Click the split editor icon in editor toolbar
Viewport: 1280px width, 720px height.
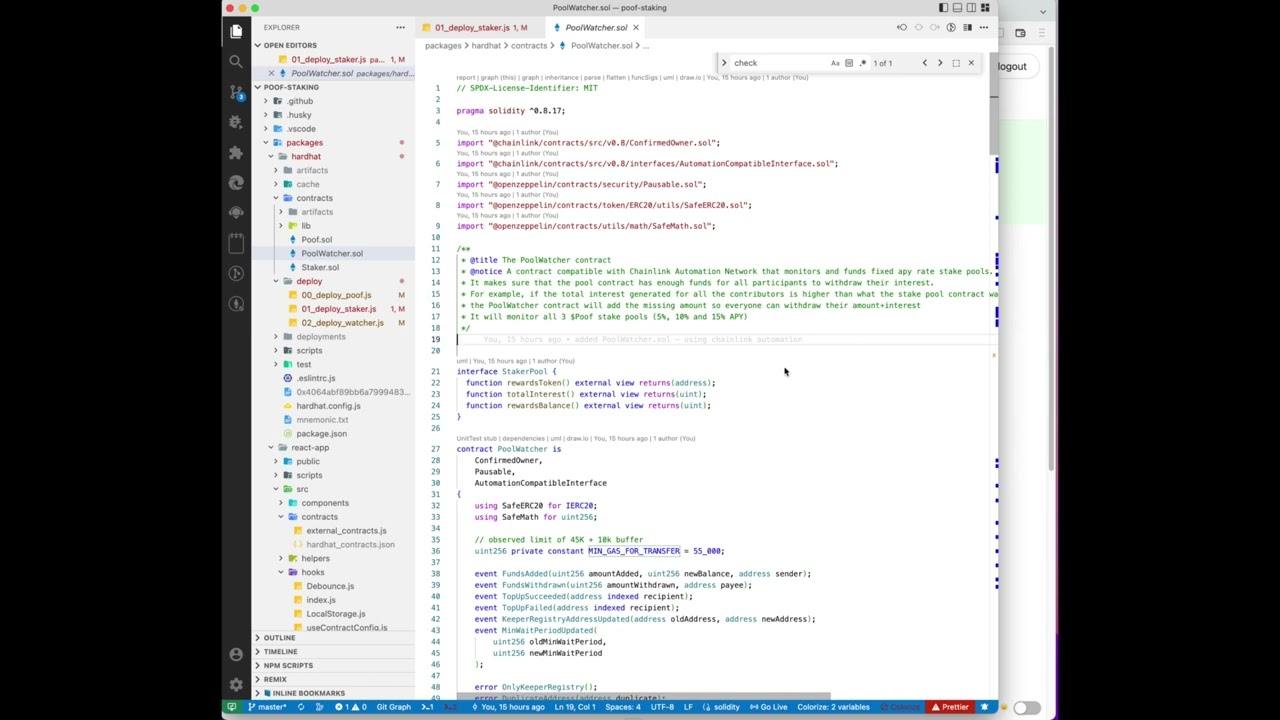(967, 27)
